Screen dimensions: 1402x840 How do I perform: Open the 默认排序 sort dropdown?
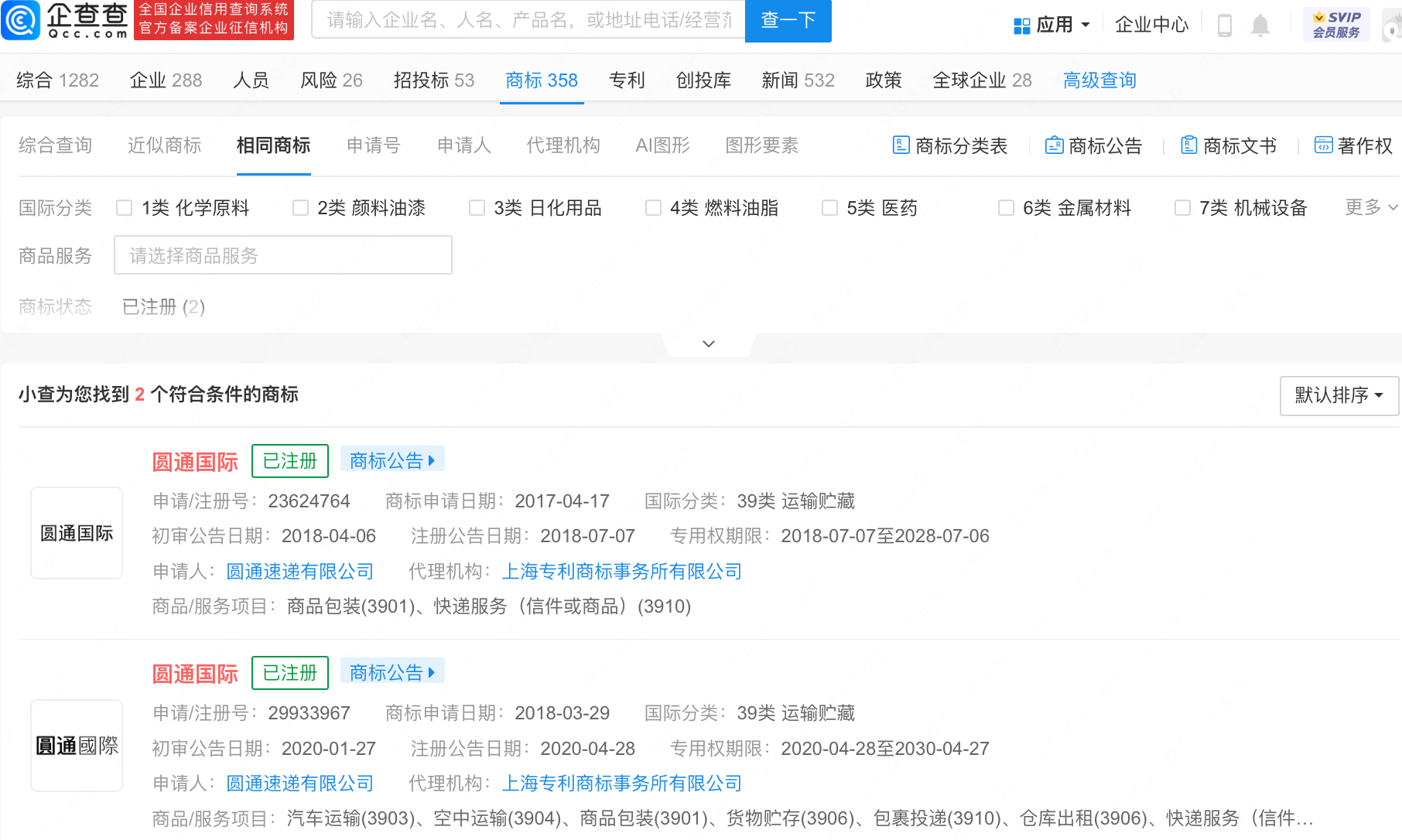[x=1339, y=395]
